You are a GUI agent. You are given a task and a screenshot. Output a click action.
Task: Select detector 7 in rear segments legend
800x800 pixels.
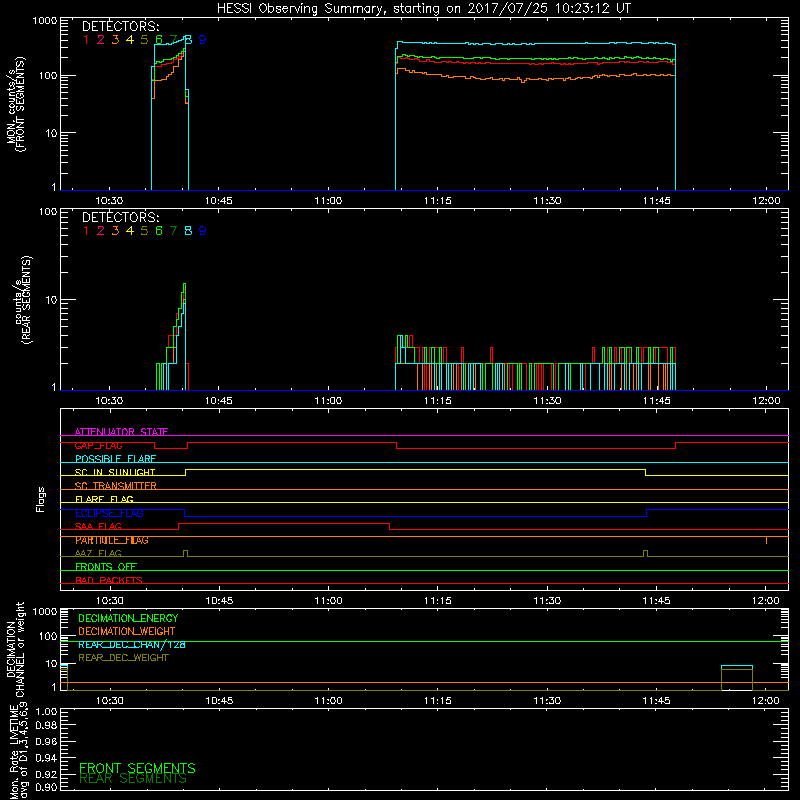(x=173, y=231)
